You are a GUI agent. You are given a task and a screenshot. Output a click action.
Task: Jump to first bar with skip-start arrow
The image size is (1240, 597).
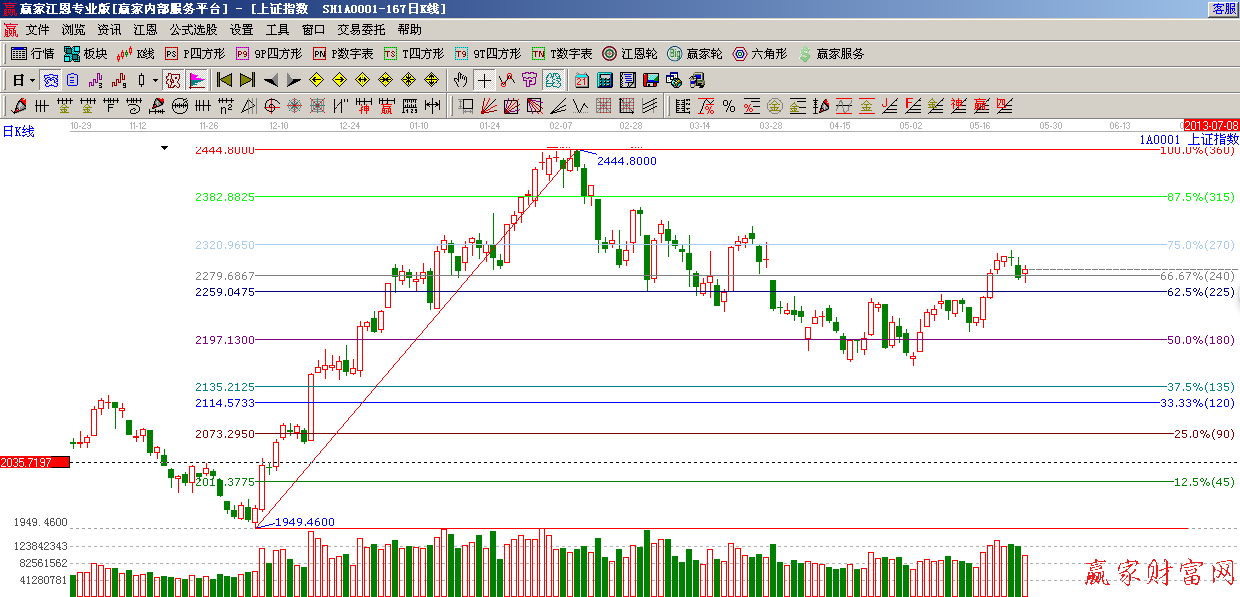pos(225,80)
